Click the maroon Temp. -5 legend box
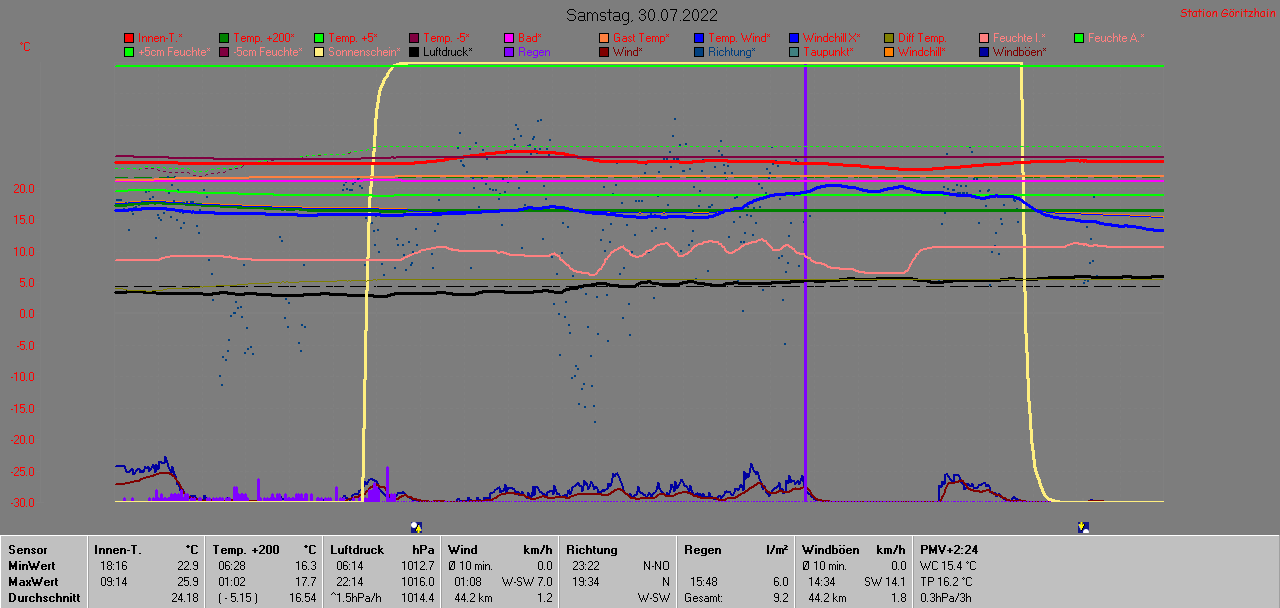 414,38
